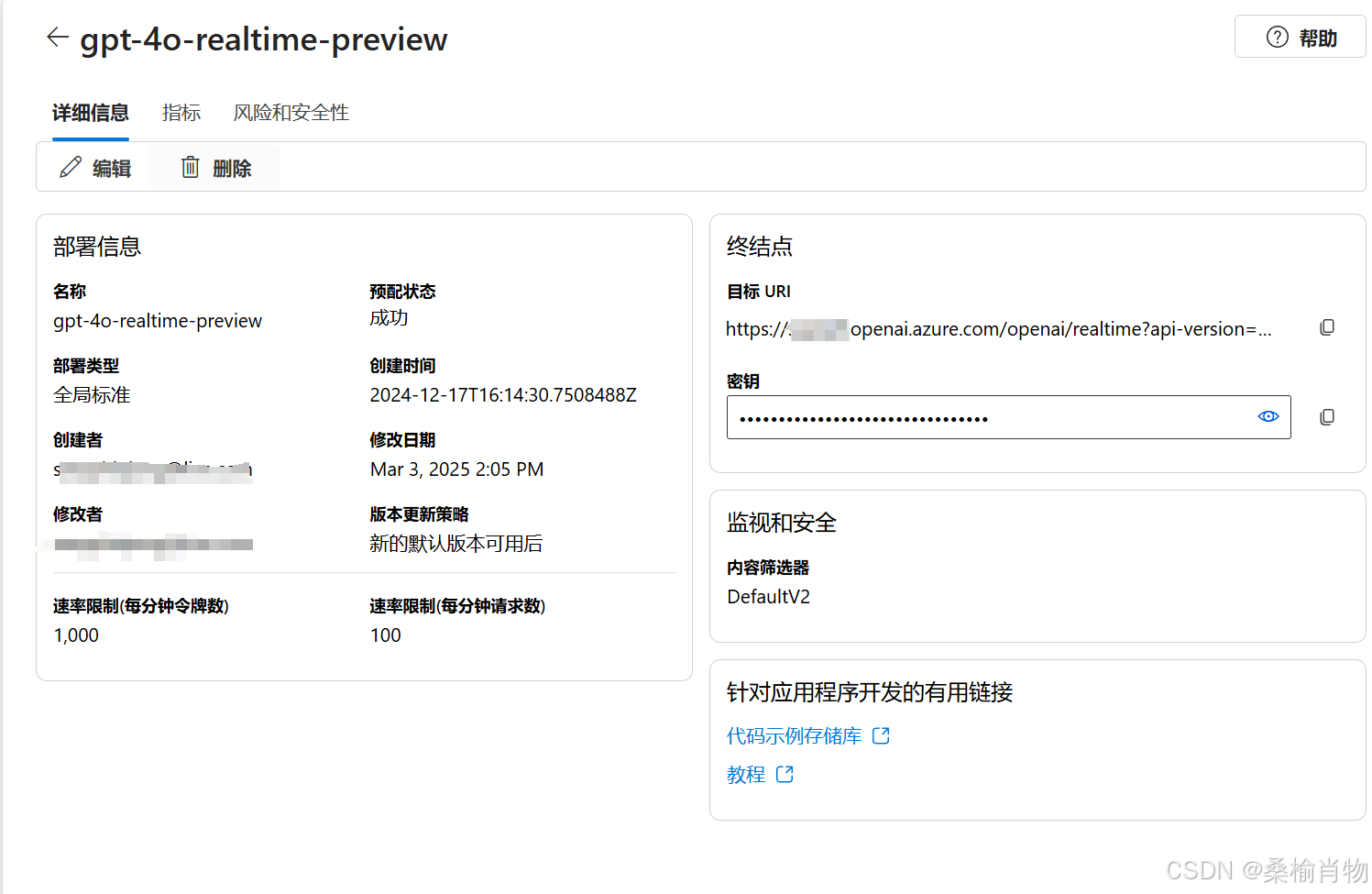Select the 1,000 tokens rate limit value
The height and width of the screenshot is (894, 1372).
pyautogui.click(x=76, y=635)
